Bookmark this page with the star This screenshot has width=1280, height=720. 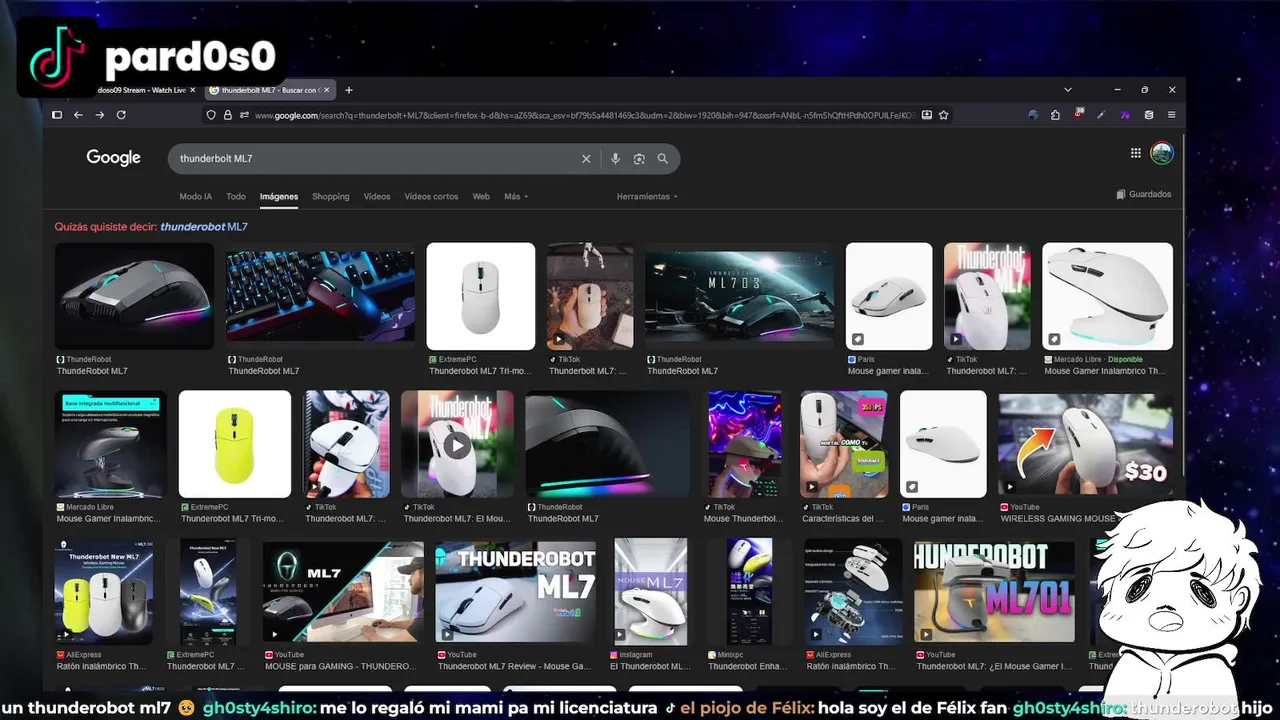pos(943,115)
